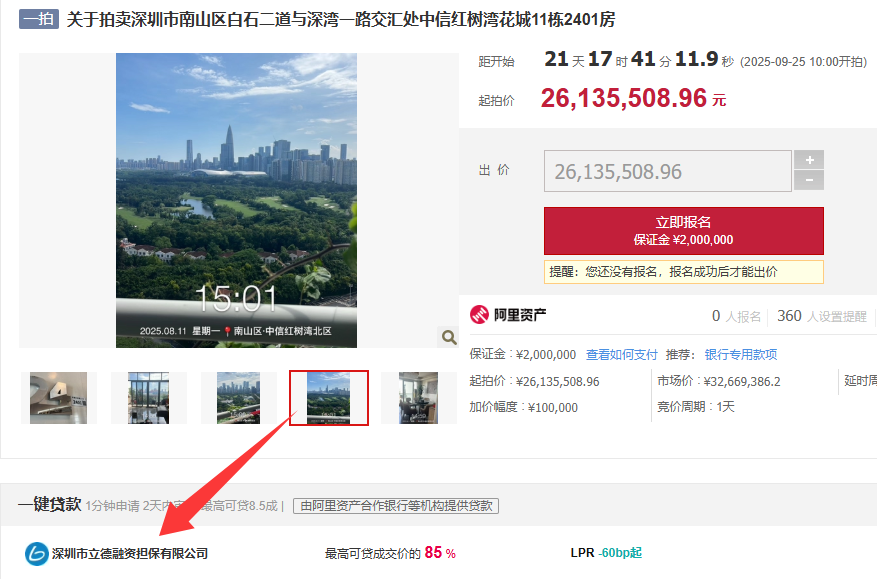
Task: Click the 深圳市立德融资担保 company logo
Action: pos(36,554)
